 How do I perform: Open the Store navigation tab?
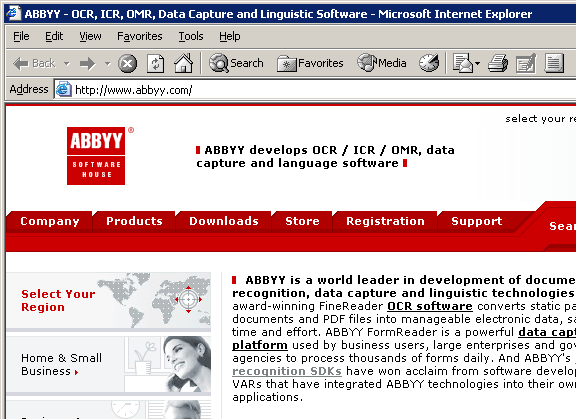302,221
